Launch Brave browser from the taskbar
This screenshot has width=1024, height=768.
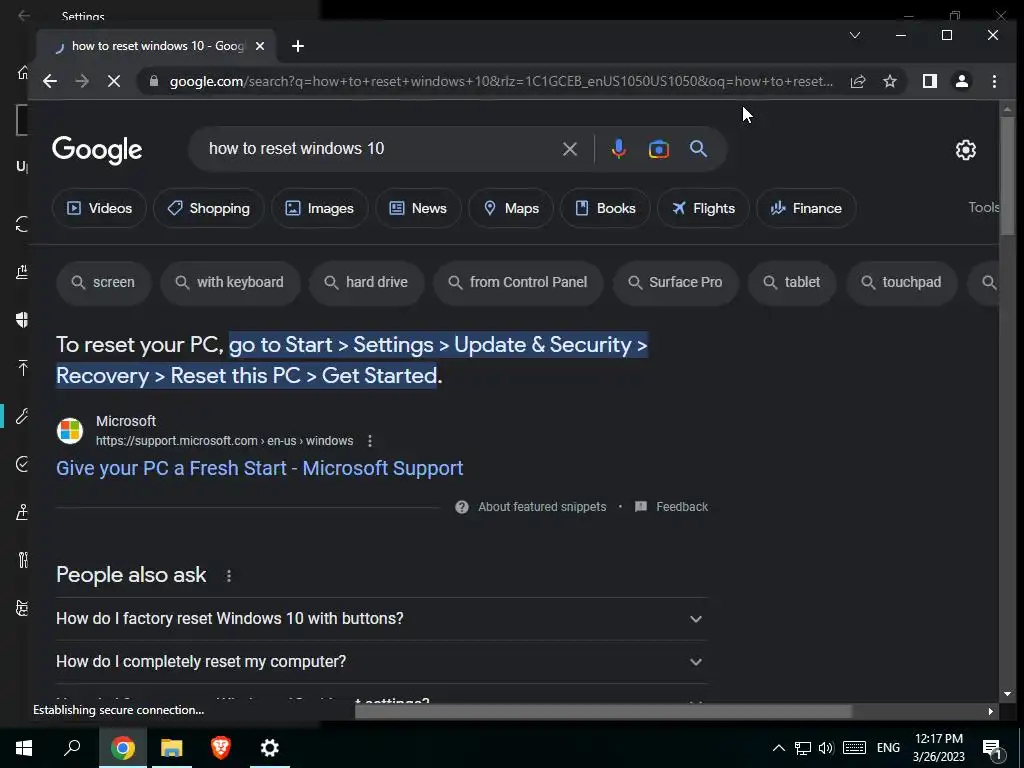click(x=221, y=748)
